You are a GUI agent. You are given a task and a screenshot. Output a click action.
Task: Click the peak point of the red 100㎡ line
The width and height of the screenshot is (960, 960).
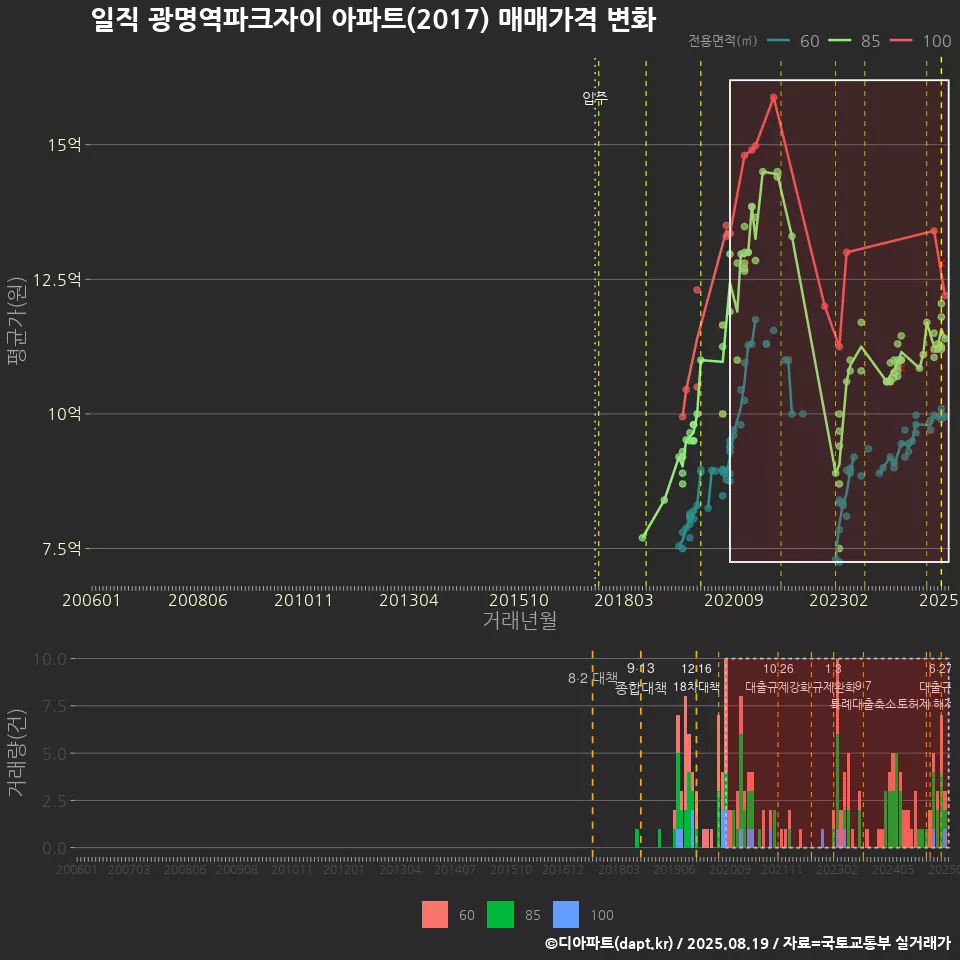pyautogui.click(x=774, y=97)
